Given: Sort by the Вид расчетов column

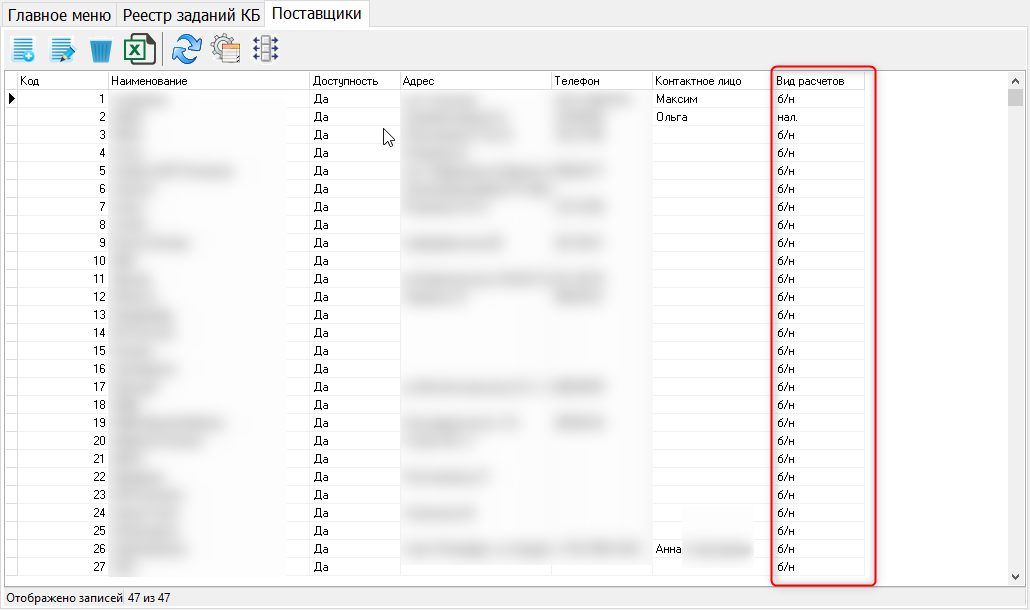Looking at the screenshot, I should [818, 81].
